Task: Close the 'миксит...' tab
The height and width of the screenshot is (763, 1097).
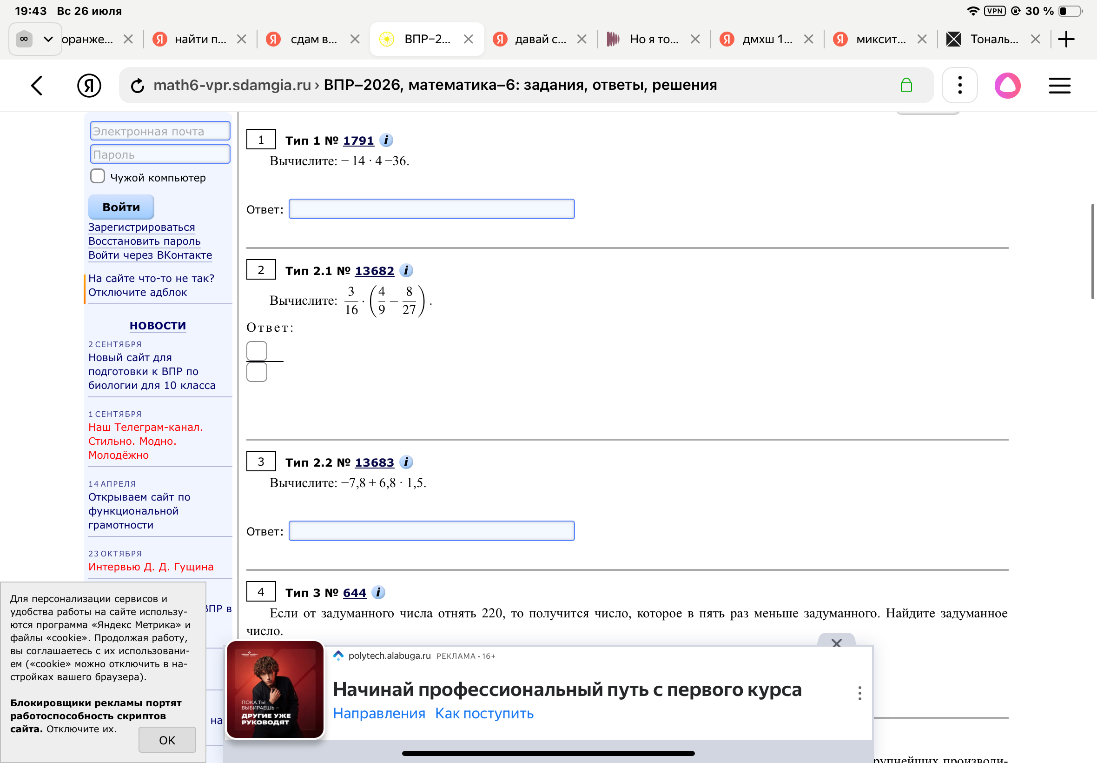Action: (922, 39)
